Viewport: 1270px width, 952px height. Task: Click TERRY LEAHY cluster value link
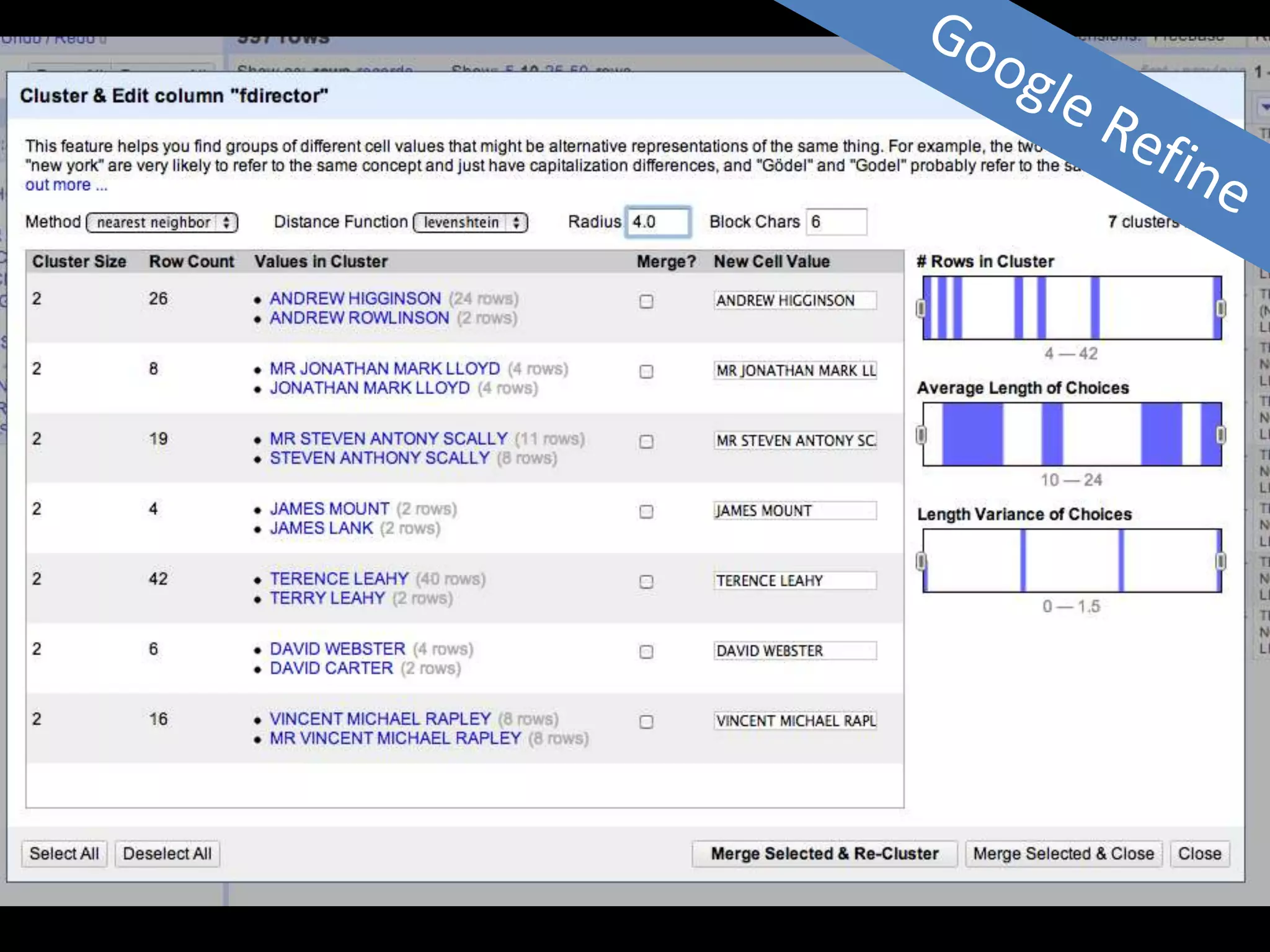(327, 598)
